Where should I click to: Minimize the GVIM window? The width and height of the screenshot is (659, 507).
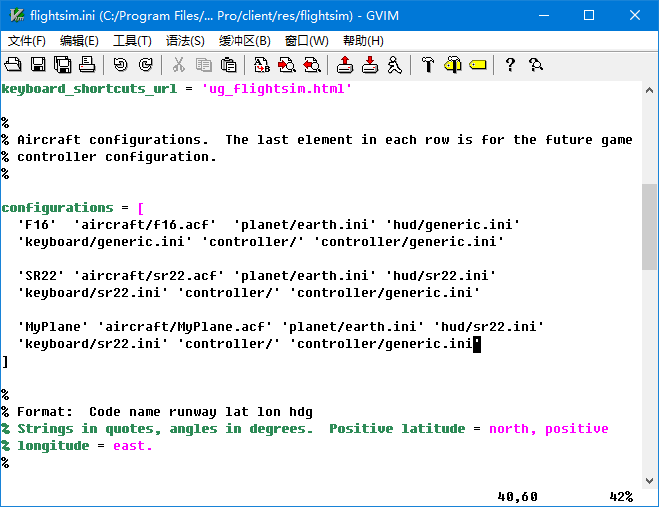point(544,16)
